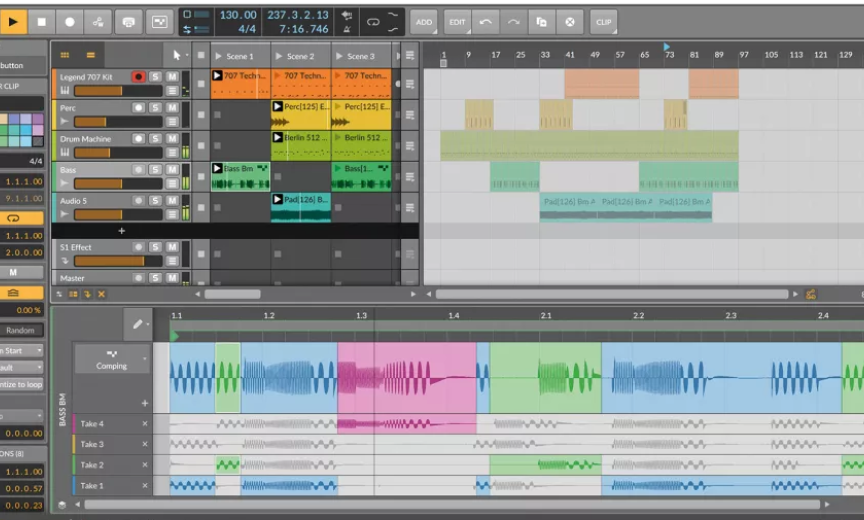Select the Scene 3 header
This screenshot has width=864, height=520.
(361, 56)
